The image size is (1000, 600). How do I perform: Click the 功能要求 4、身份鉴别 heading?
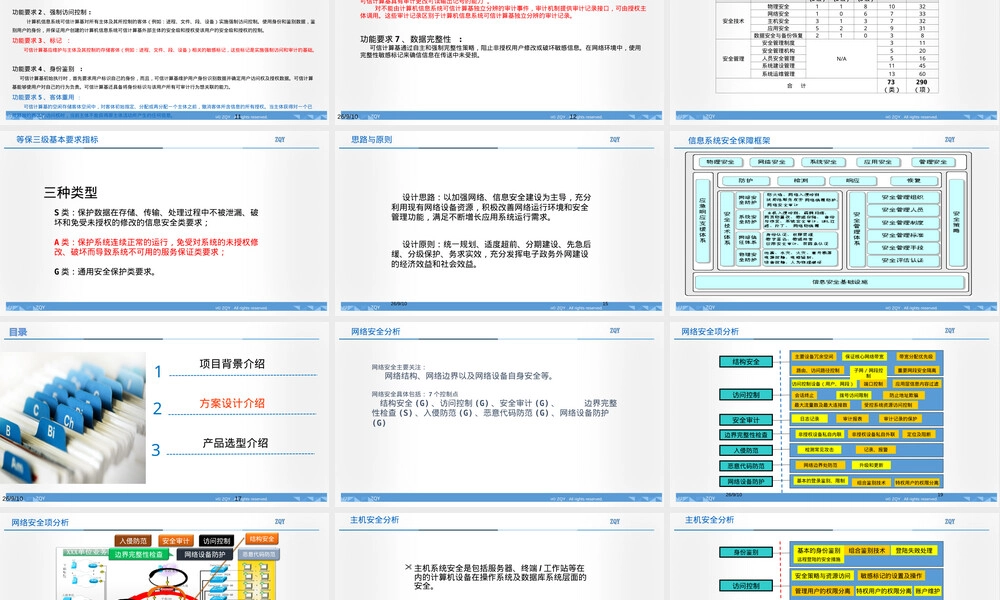47,69
